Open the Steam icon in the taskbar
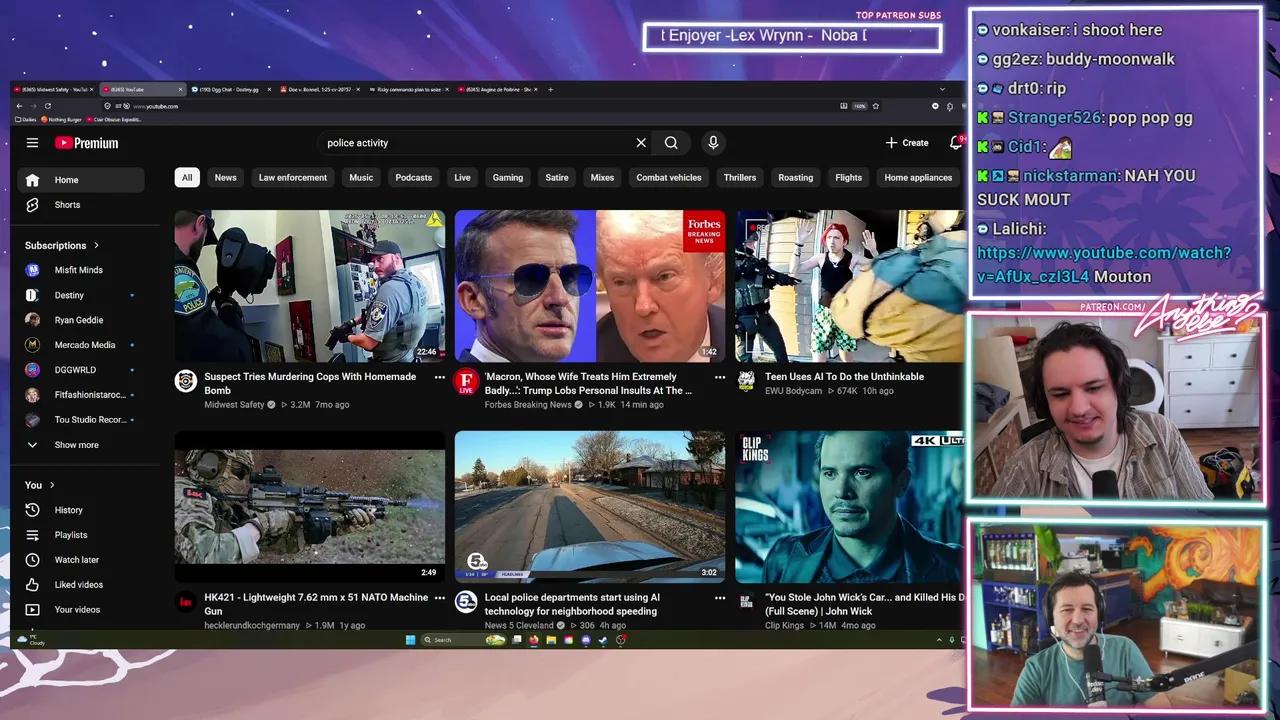Screen dimensions: 1280x720 603,640
